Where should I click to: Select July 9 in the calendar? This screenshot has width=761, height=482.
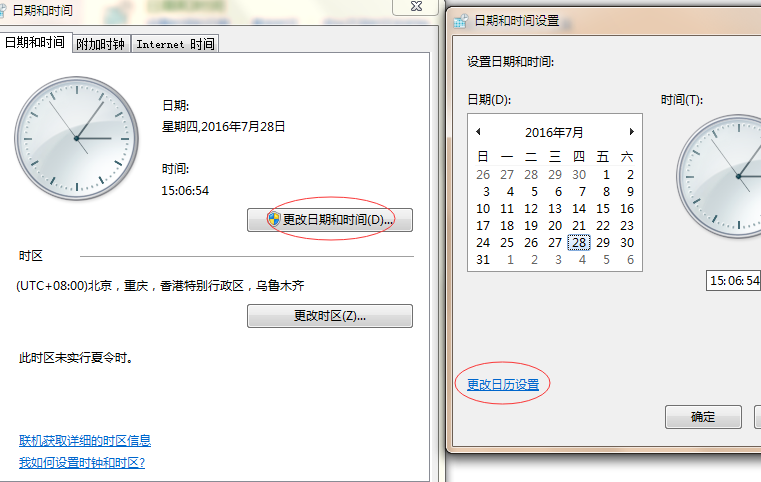[630, 192]
